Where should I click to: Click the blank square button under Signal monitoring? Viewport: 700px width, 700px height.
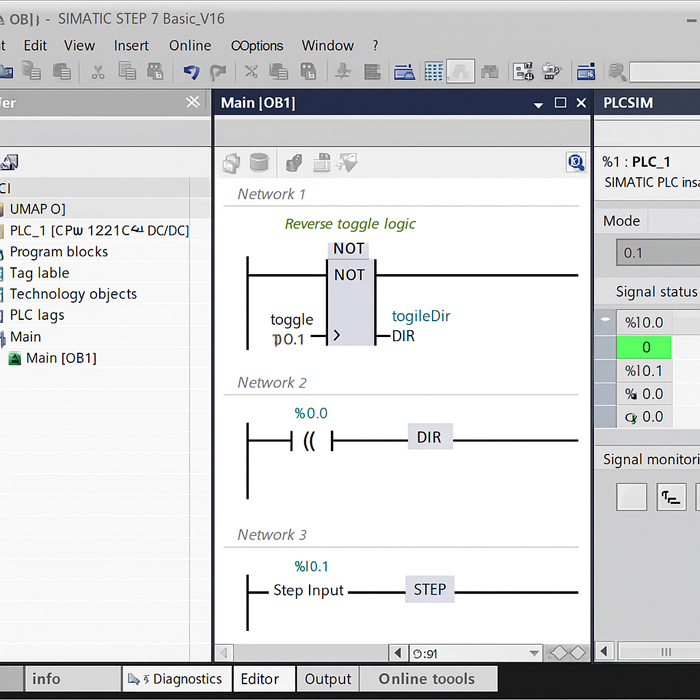click(x=632, y=497)
